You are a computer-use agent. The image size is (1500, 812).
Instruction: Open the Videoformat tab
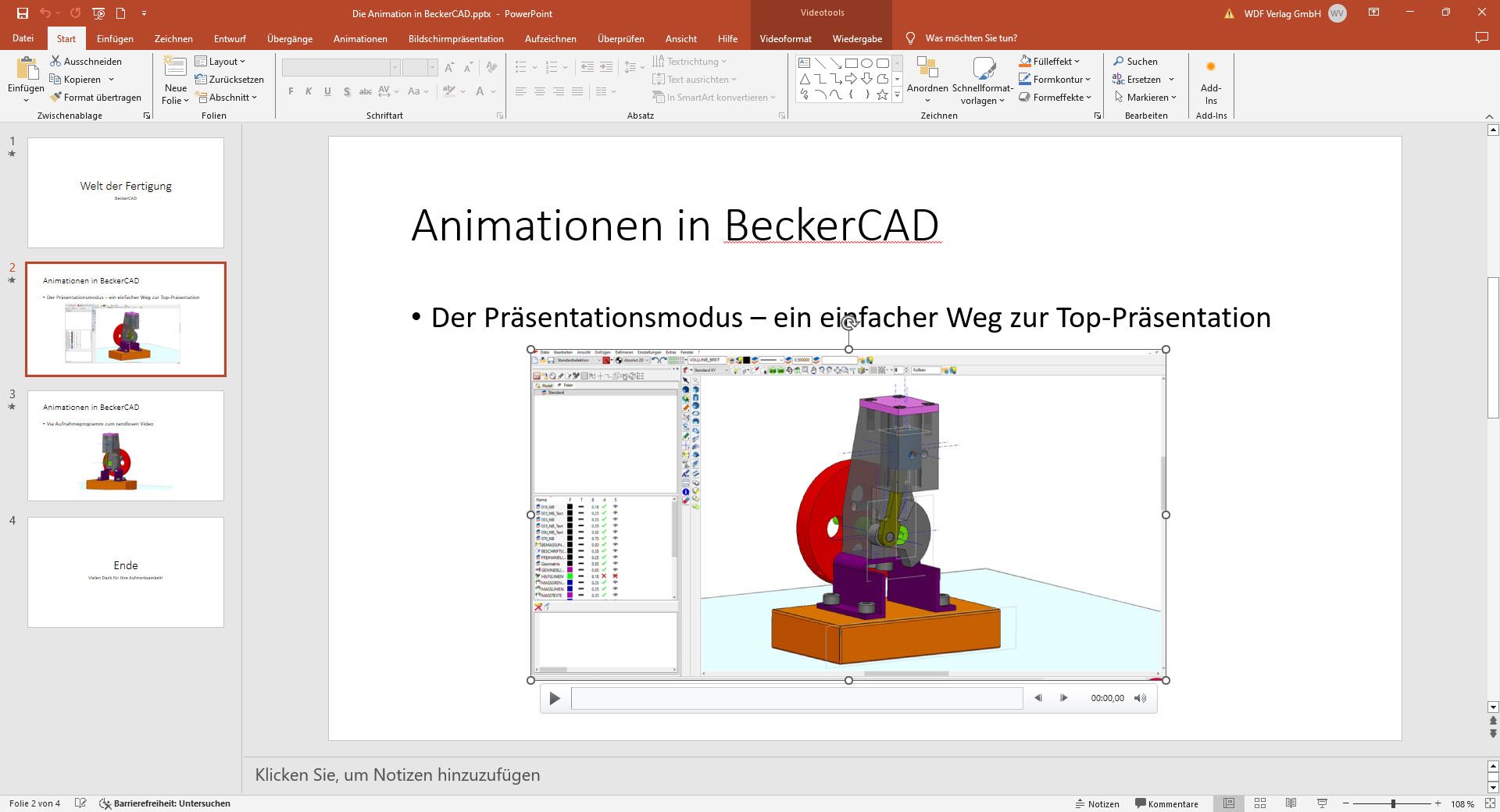coord(785,38)
